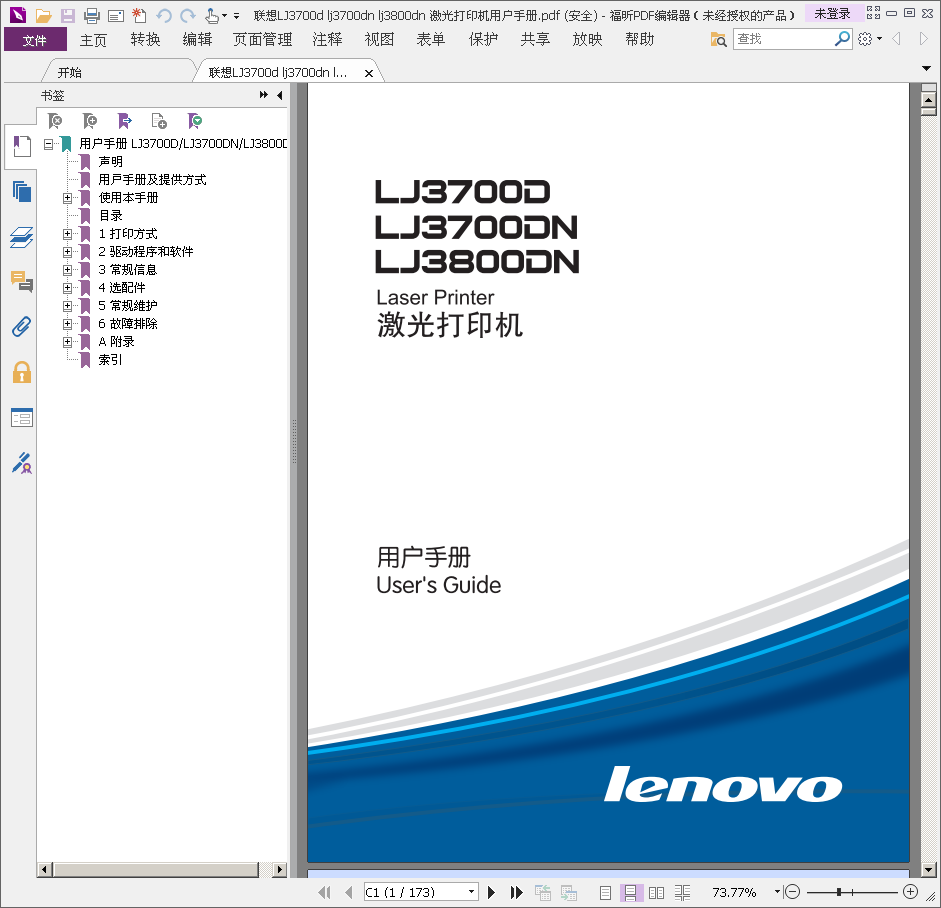Click the bookmark set destination arrow icon
The image size is (941, 908).
(124, 121)
